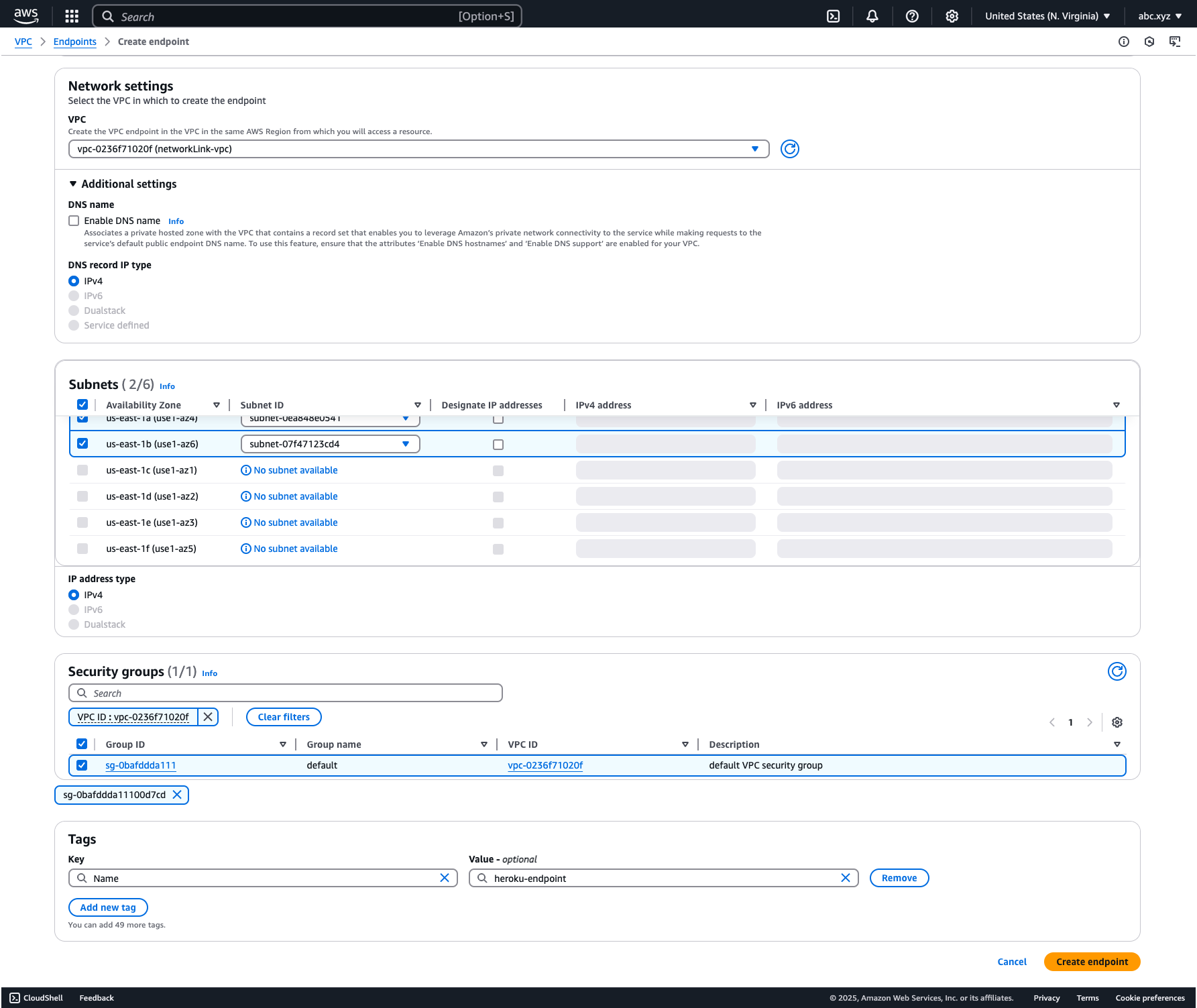This screenshot has width=1197, height=1008.
Task: Toggle select-all subnets checkbox
Action: pos(82,404)
